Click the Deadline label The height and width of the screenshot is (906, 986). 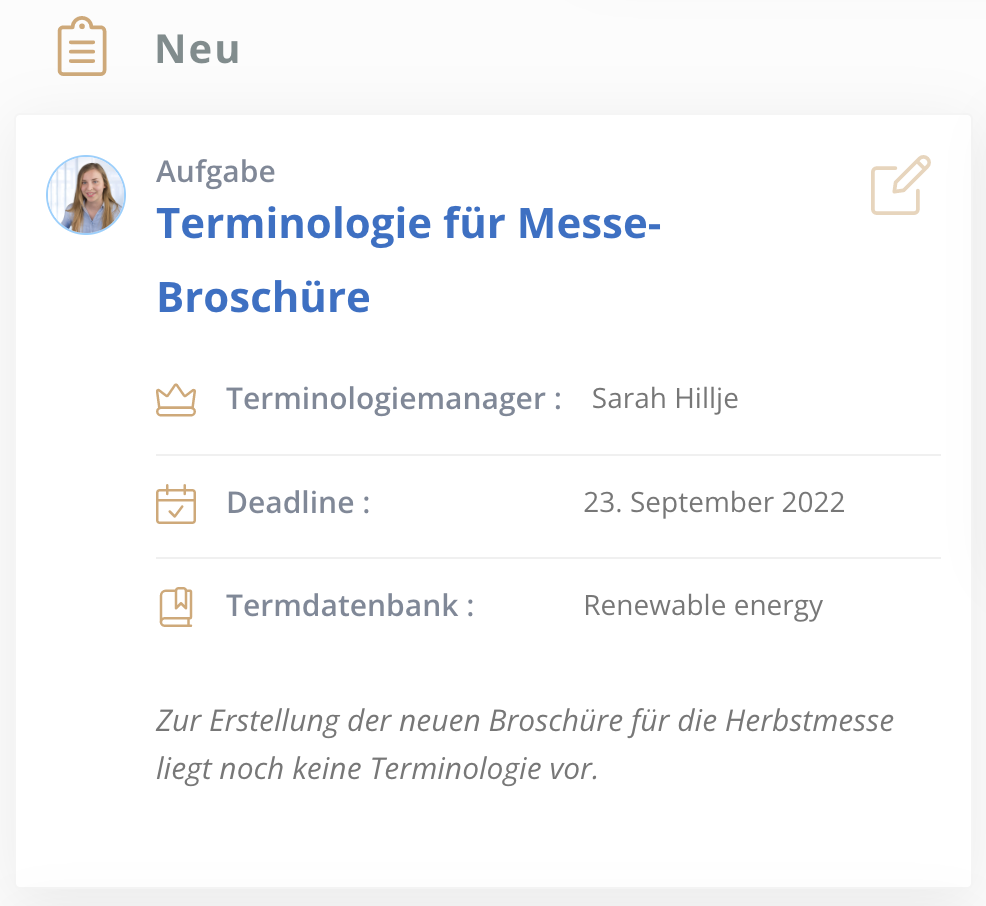coord(298,502)
